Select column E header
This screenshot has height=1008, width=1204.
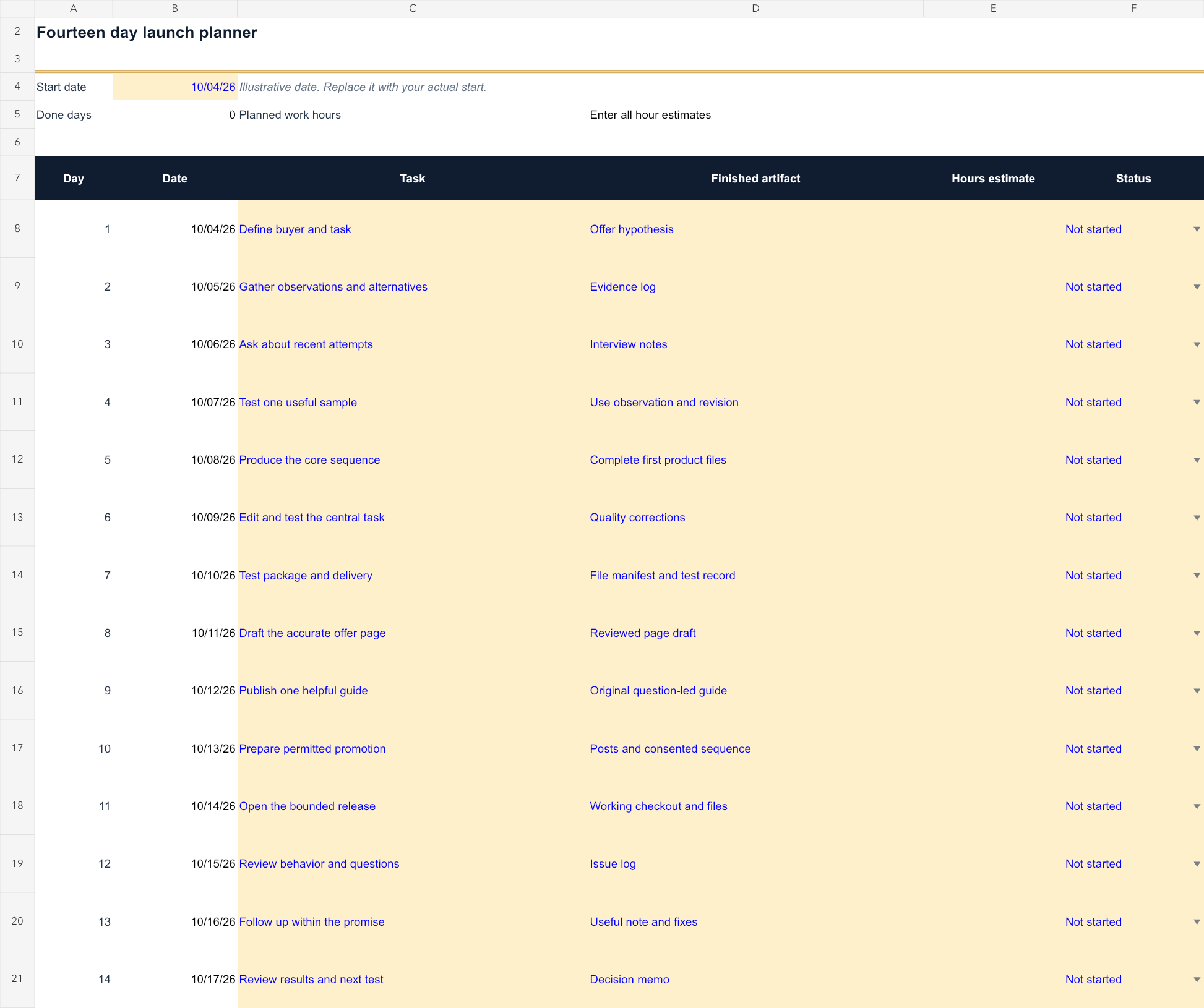(x=993, y=8)
